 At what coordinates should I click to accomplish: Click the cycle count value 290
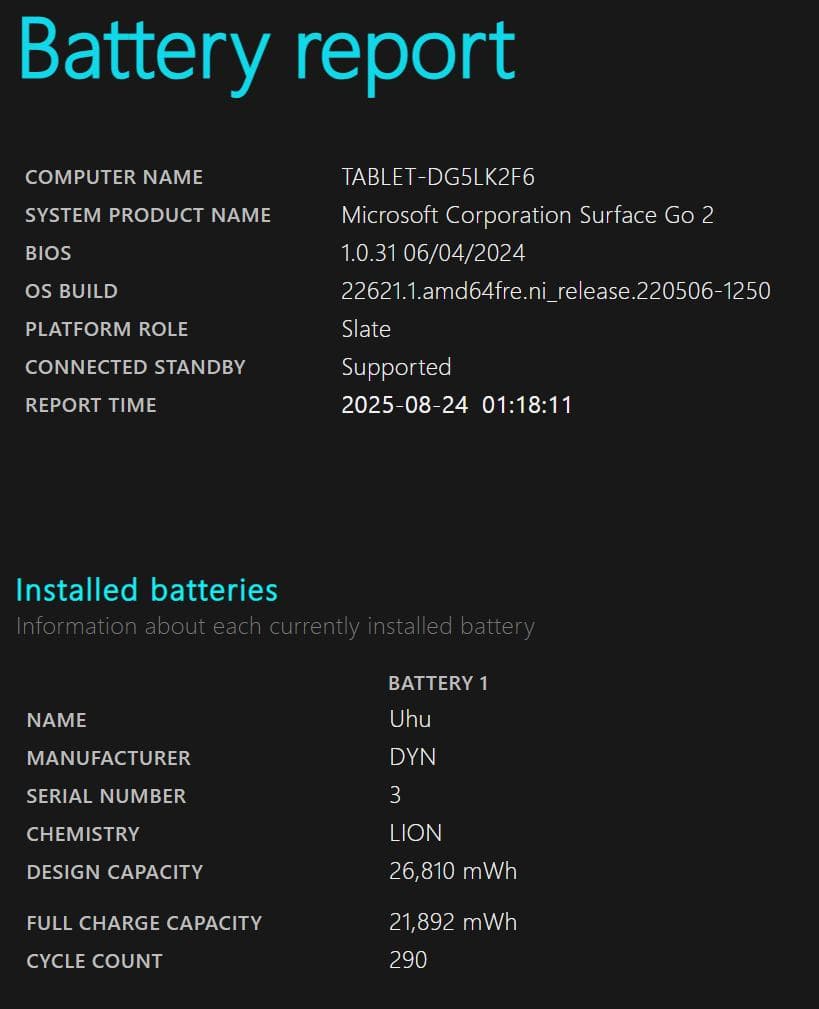(x=408, y=960)
